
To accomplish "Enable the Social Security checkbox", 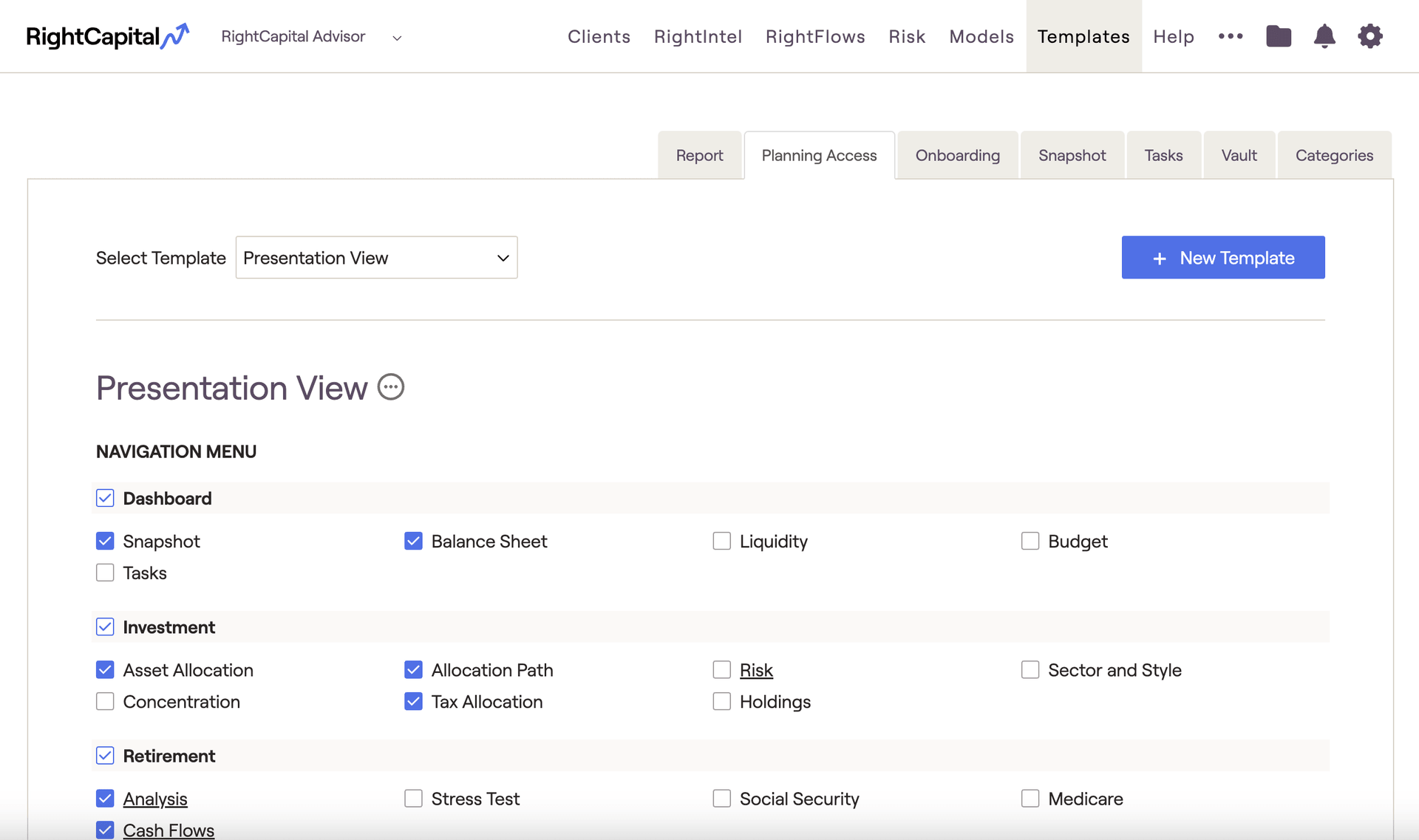I will 722,799.
